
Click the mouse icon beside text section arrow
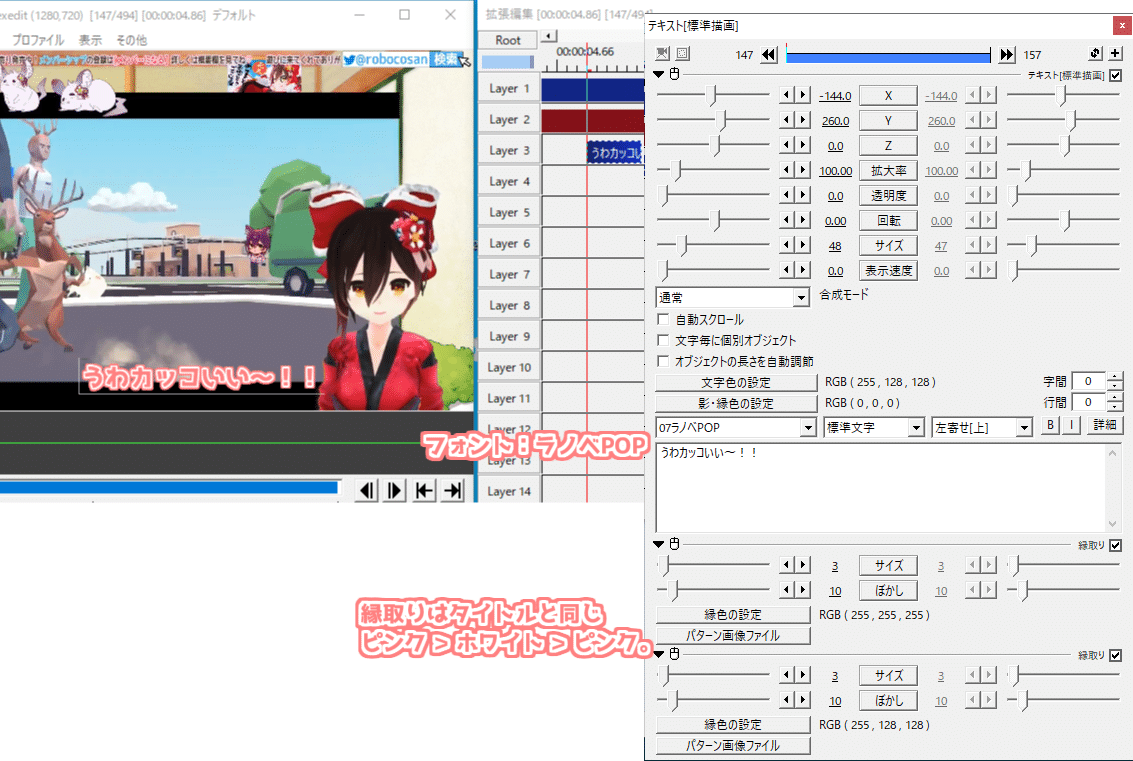pos(675,74)
